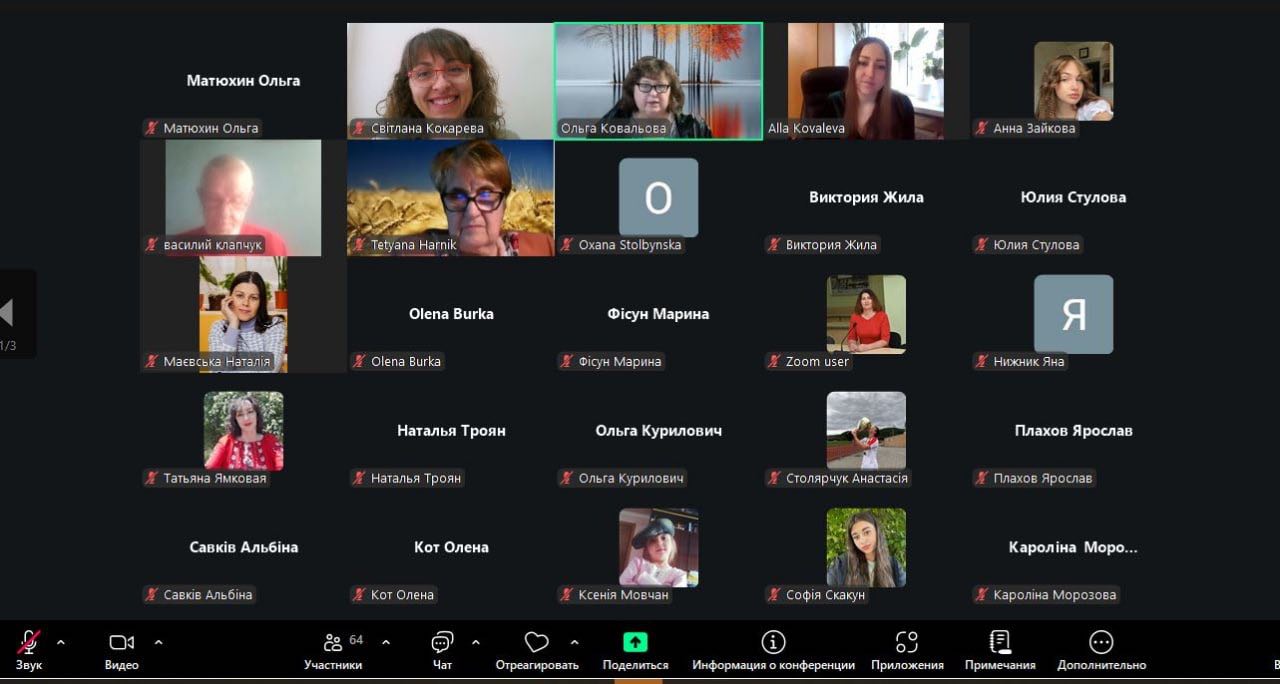Expand audio options arrow next to Звук
The image size is (1280, 684).
click(61, 642)
